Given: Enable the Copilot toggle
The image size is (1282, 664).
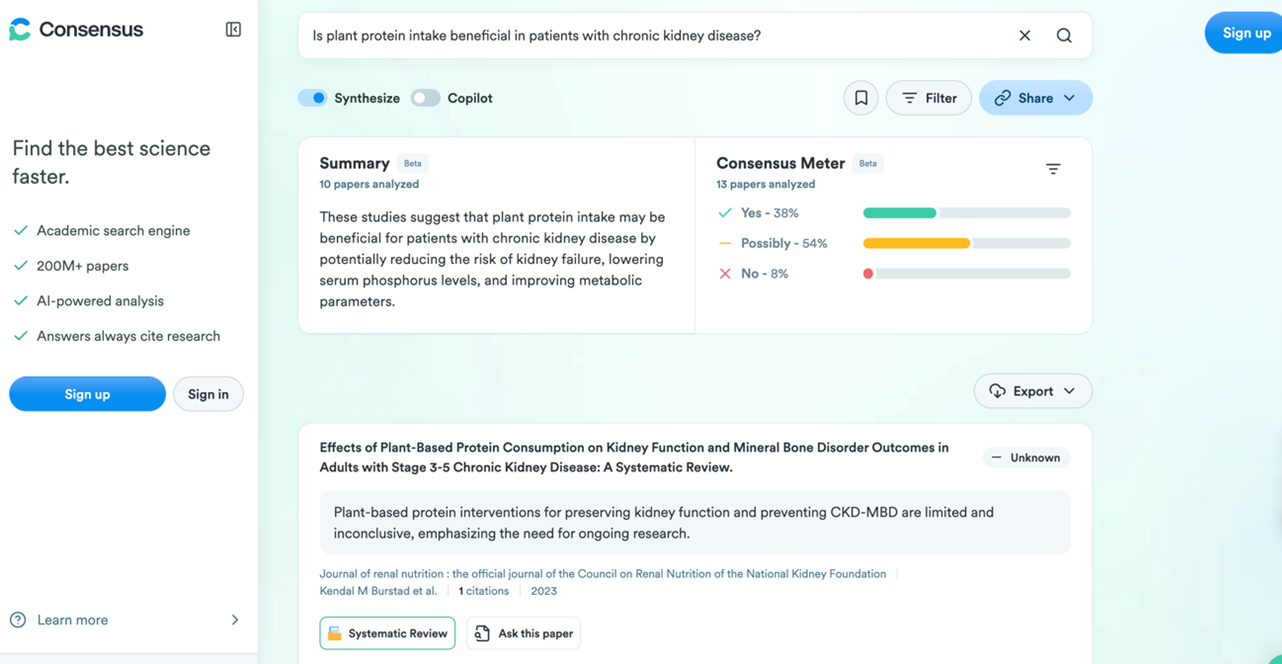Looking at the screenshot, I should [425, 98].
